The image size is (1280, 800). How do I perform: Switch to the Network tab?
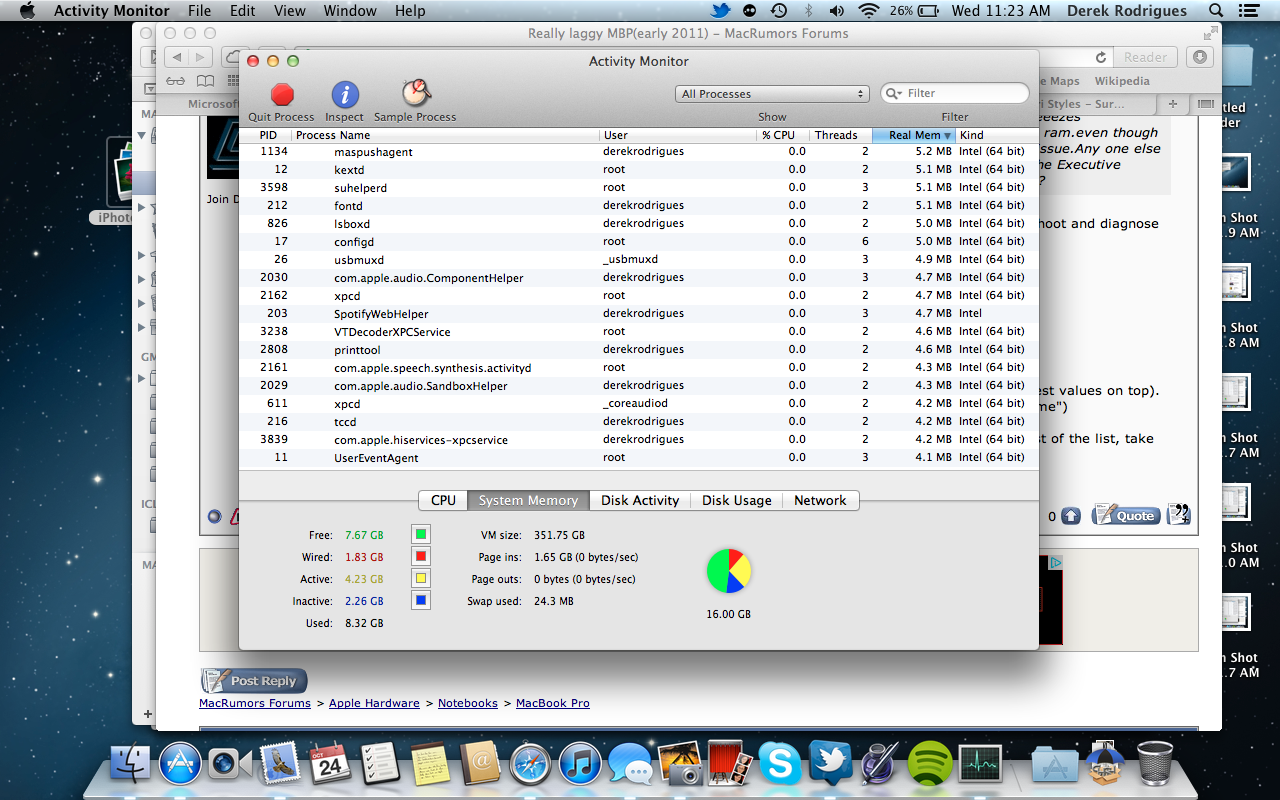(x=820, y=500)
